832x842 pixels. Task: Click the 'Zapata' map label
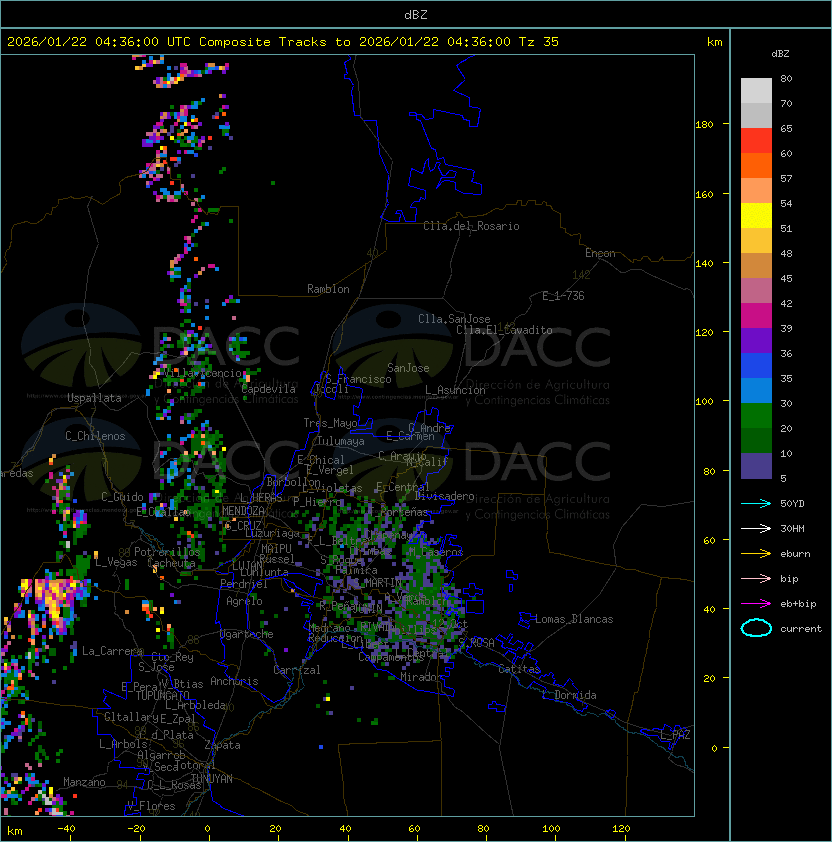[x=222, y=745]
